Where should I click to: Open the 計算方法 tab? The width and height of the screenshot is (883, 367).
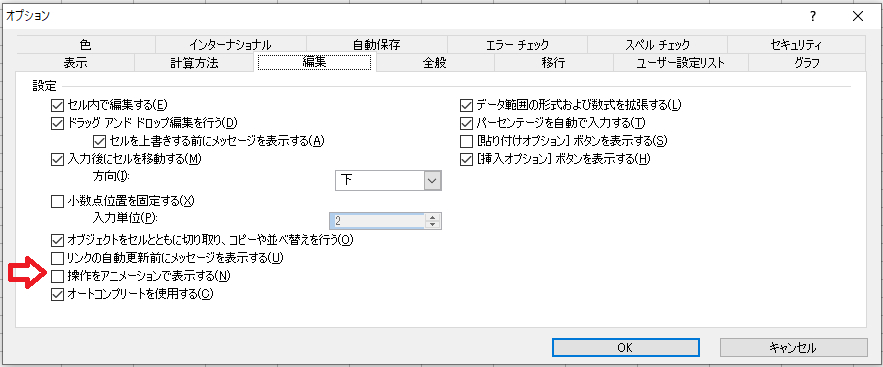coord(194,62)
